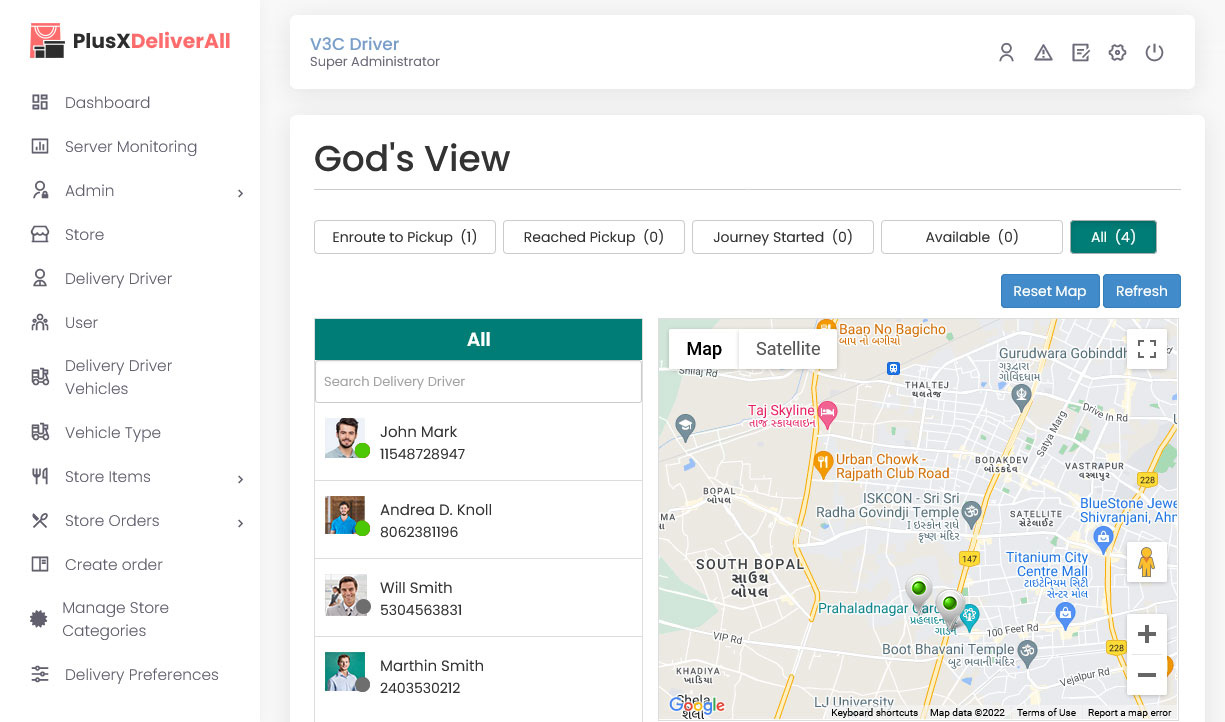Click the power logout icon
This screenshot has height=722, width=1225.
point(1154,53)
